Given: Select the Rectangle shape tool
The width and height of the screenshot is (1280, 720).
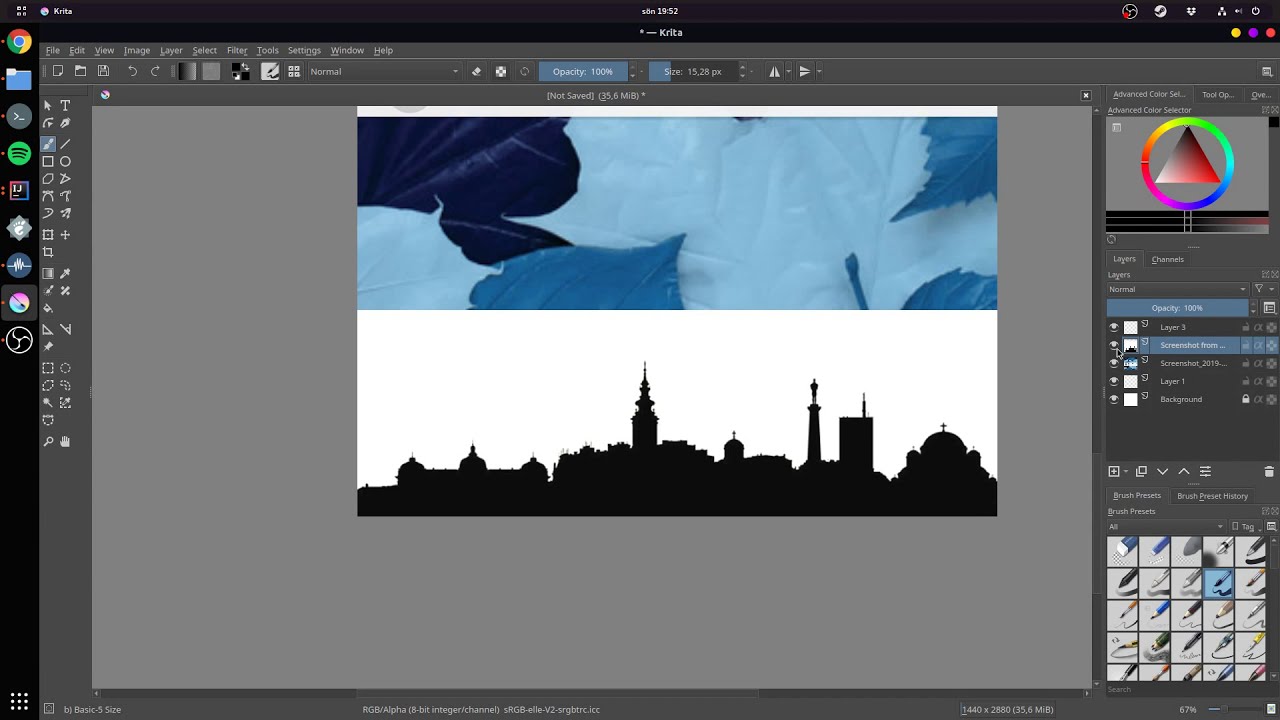Looking at the screenshot, I should (48, 161).
